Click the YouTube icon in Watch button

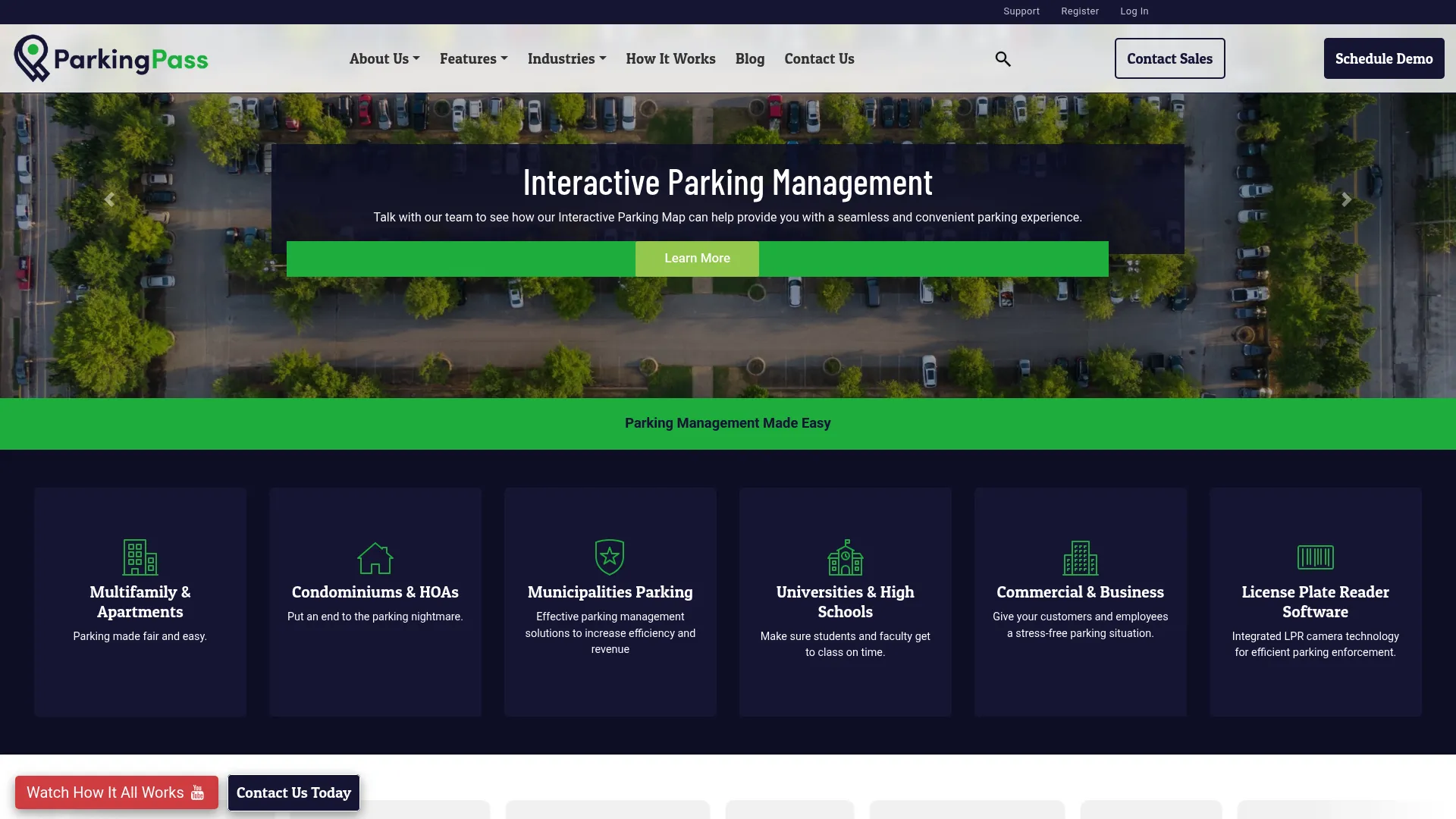click(x=198, y=792)
